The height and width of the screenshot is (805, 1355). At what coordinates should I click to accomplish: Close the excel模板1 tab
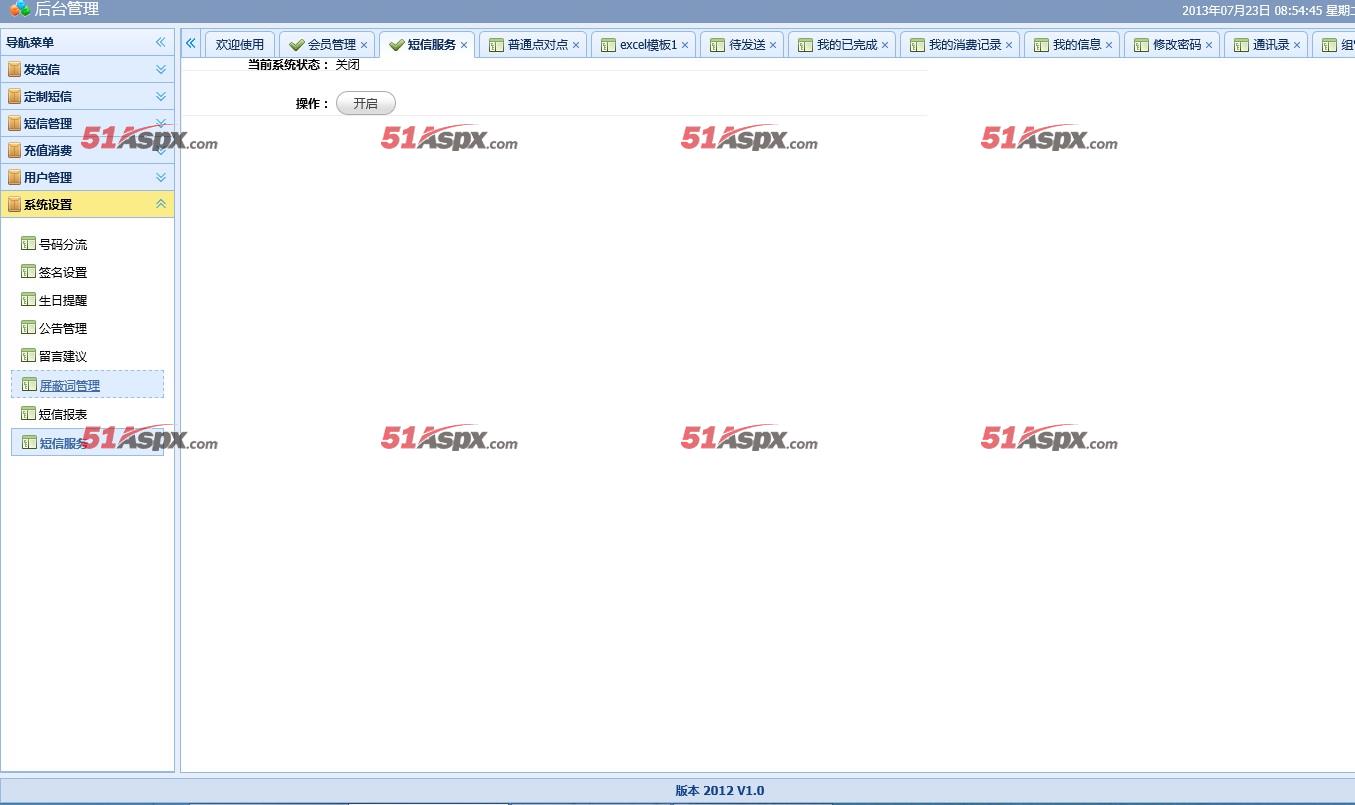[x=685, y=45]
